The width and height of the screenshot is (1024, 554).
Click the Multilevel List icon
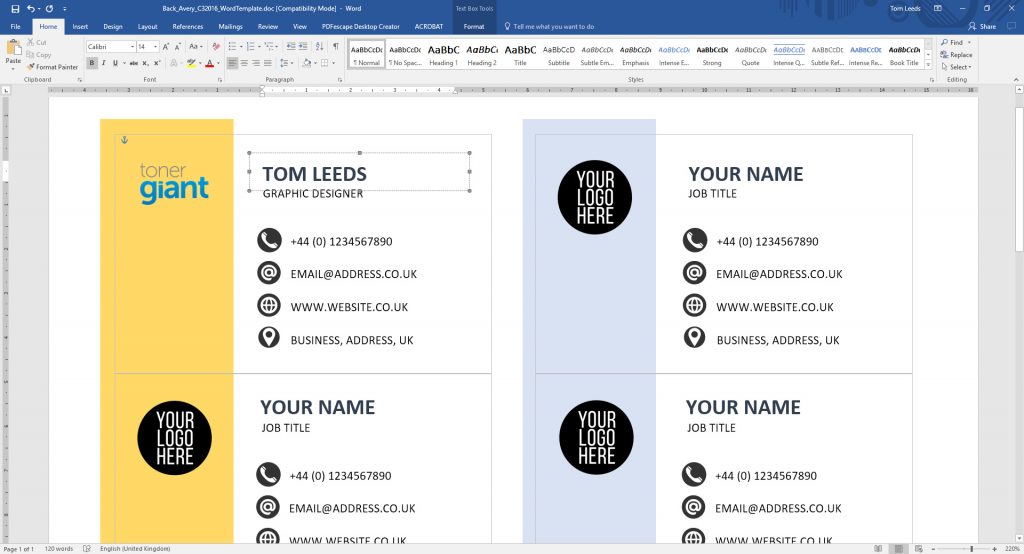(x=270, y=46)
